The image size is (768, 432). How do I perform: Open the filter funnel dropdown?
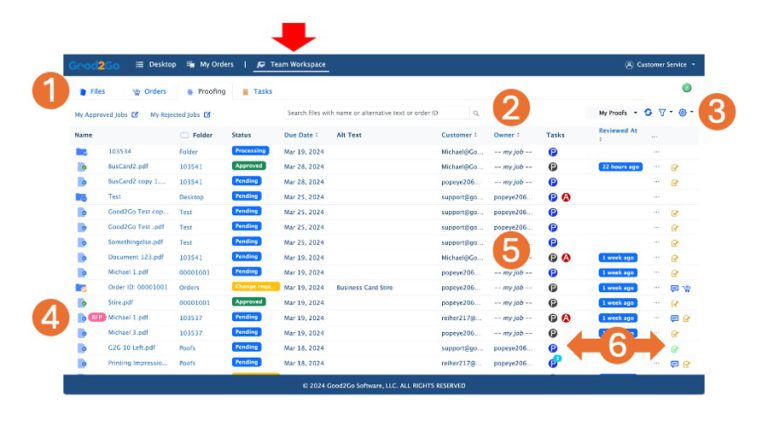pyautogui.click(x=665, y=112)
